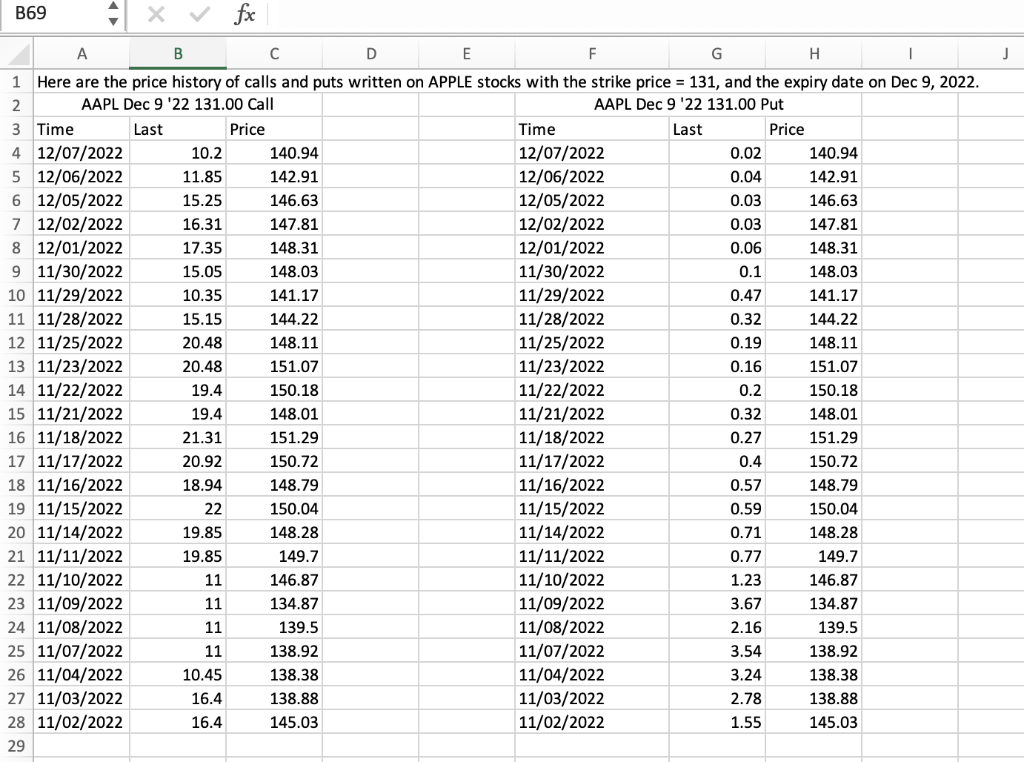The height and width of the screenshot is (762, 1024).
Task: Select column D header
Action: click(371, 54)
